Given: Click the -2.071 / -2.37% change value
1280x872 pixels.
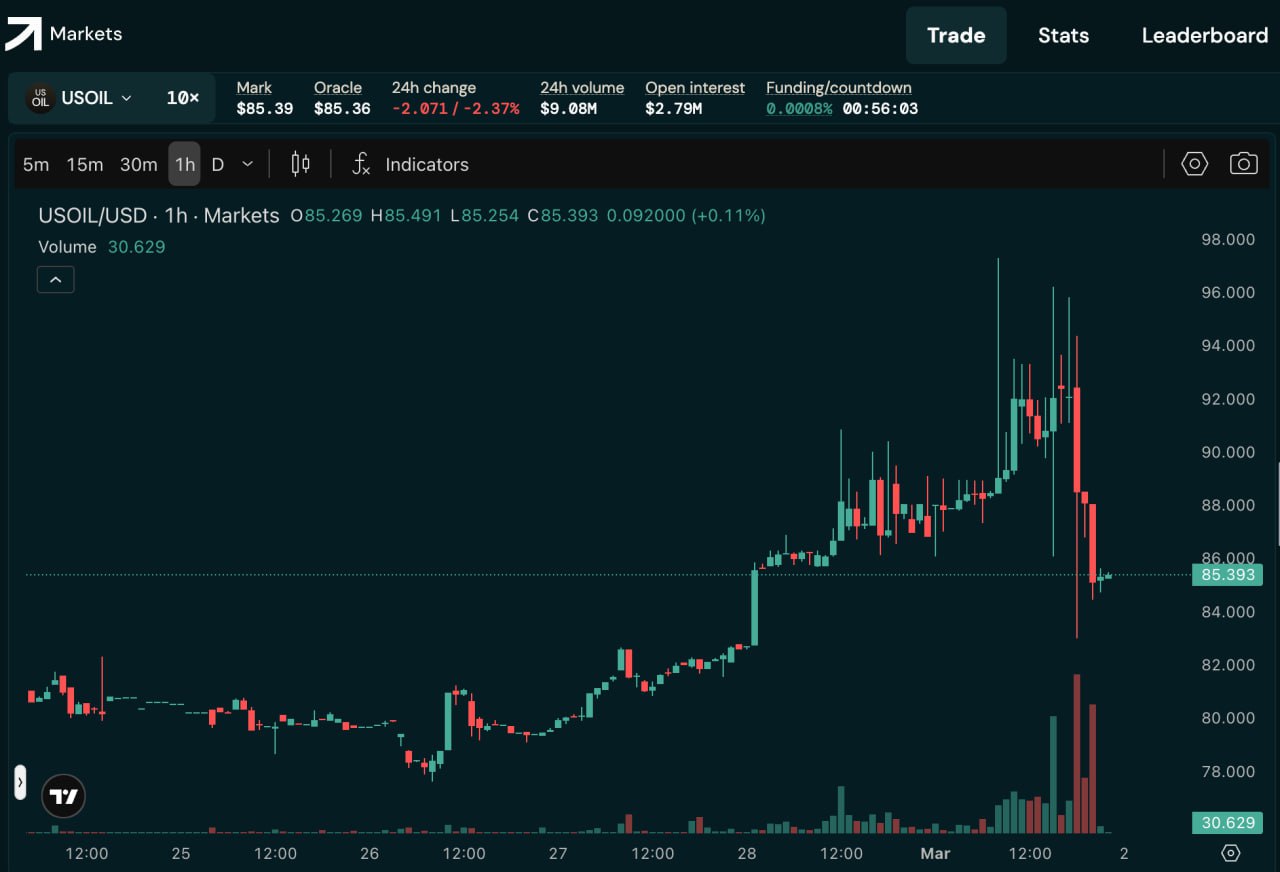Looking at the screenshot, I should pos(455,108).
